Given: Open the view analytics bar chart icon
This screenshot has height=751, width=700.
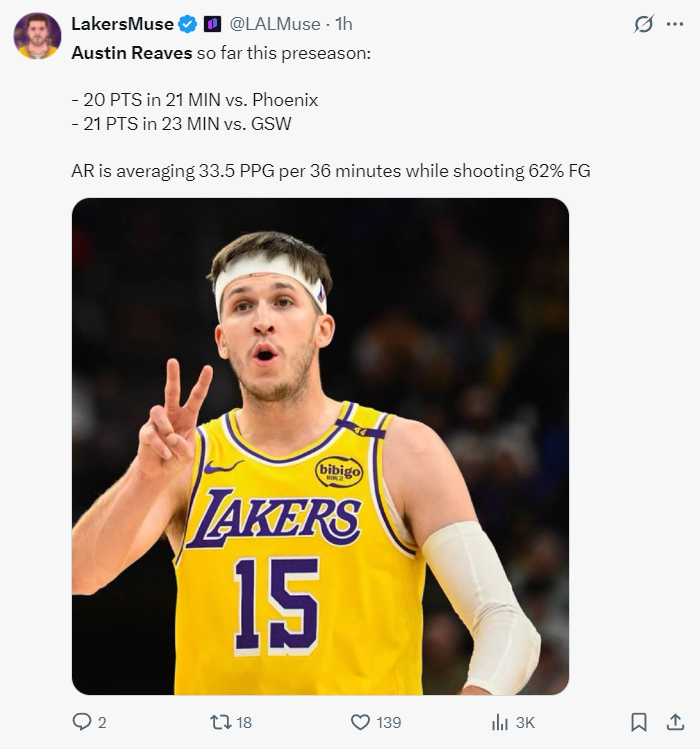Looking at the screenshot, I should (500, 722).
